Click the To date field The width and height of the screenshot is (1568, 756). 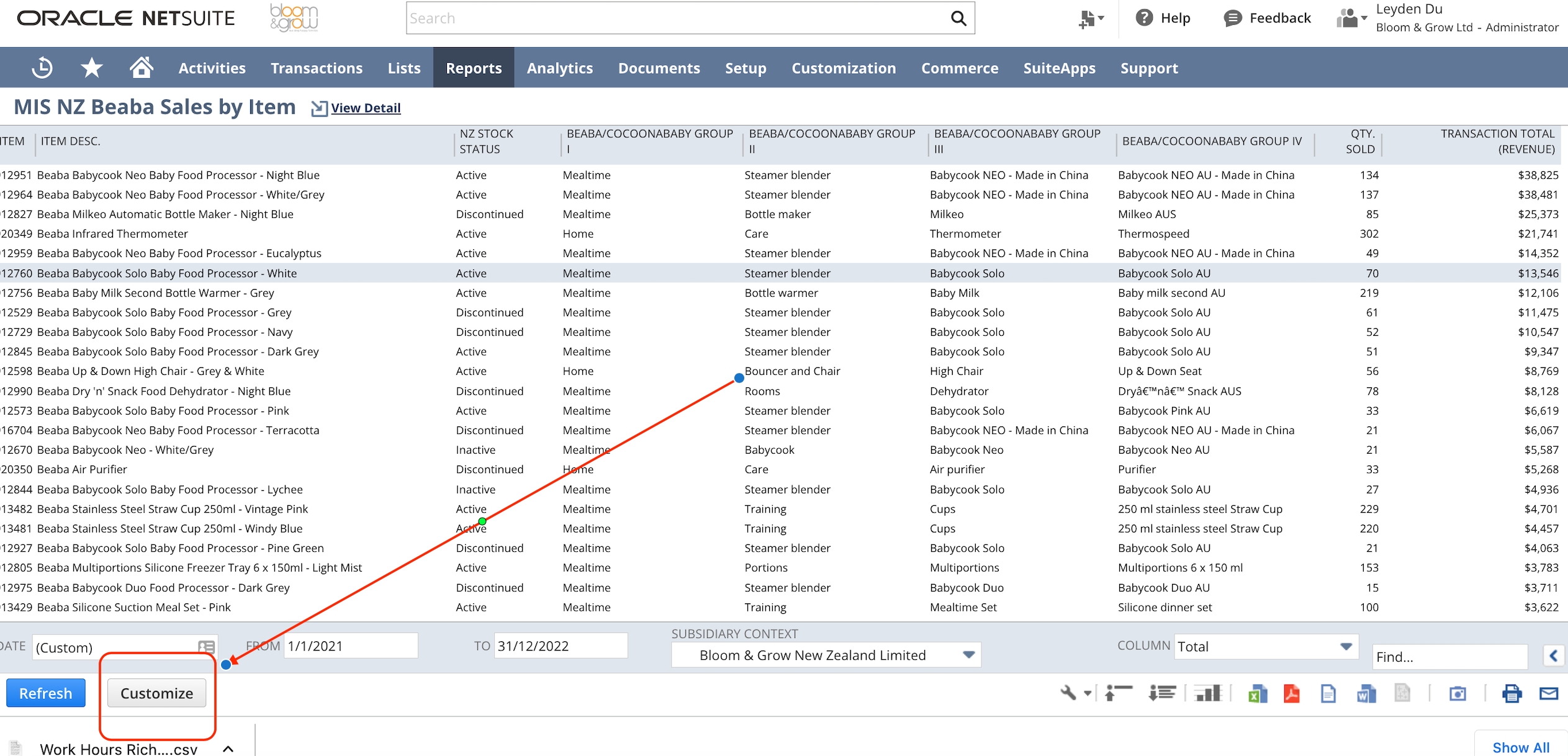click(561, 646)
